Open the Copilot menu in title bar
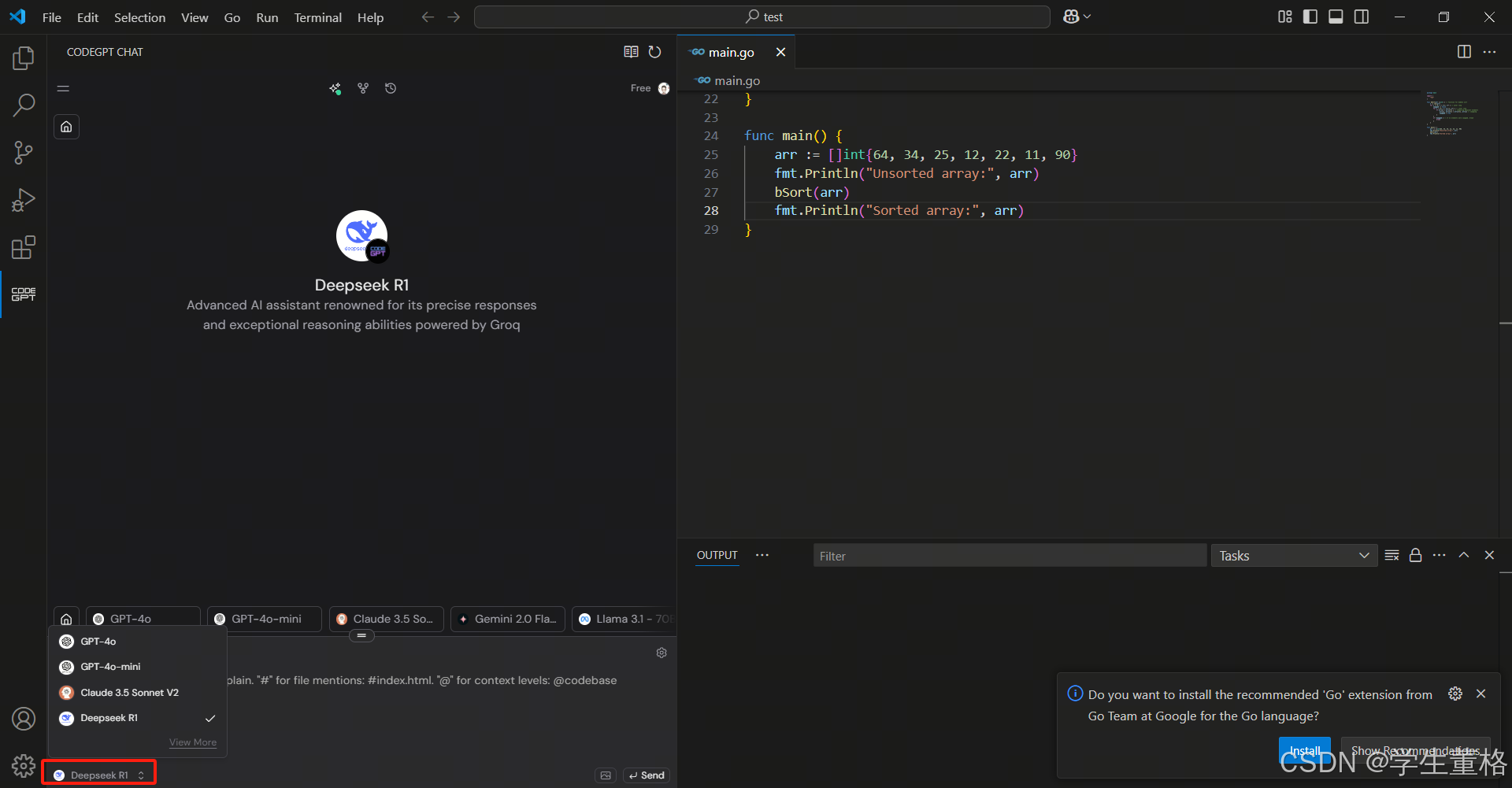The width and height of the screenshot is (1512, 788). click(1077, 17)
